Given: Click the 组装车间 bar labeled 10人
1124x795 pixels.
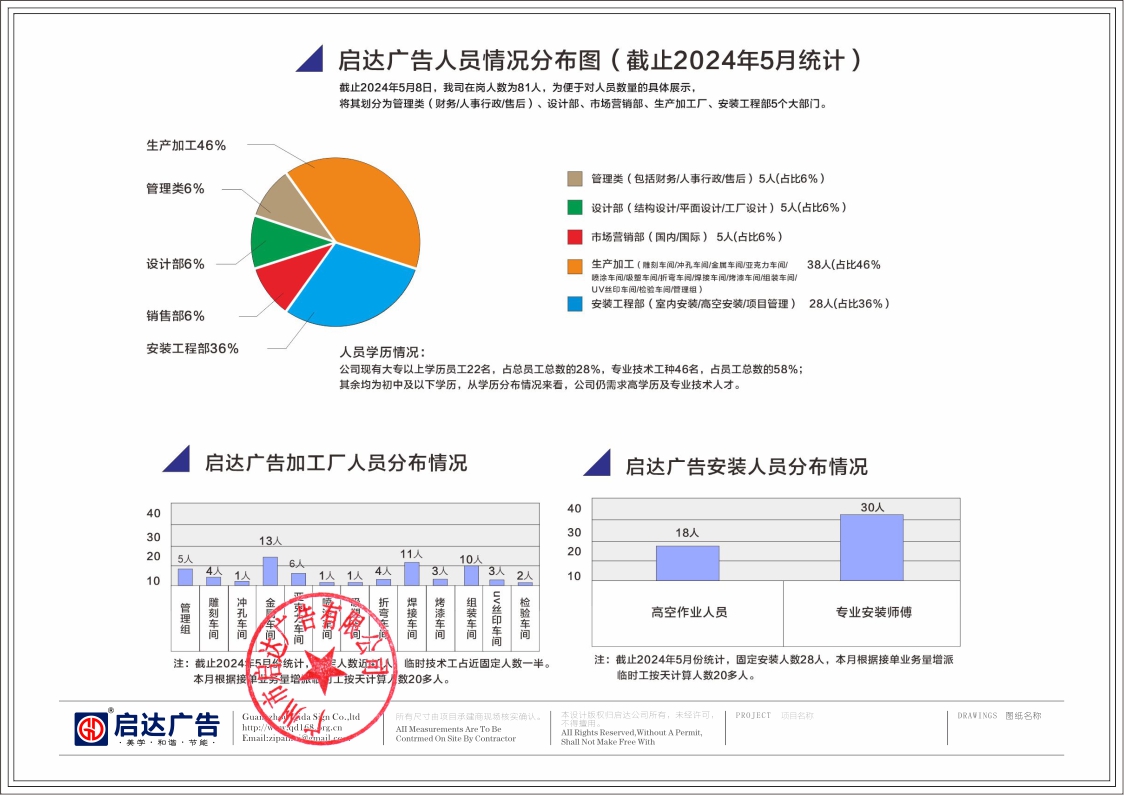Looking at the screenshot, I should [471, 576].
